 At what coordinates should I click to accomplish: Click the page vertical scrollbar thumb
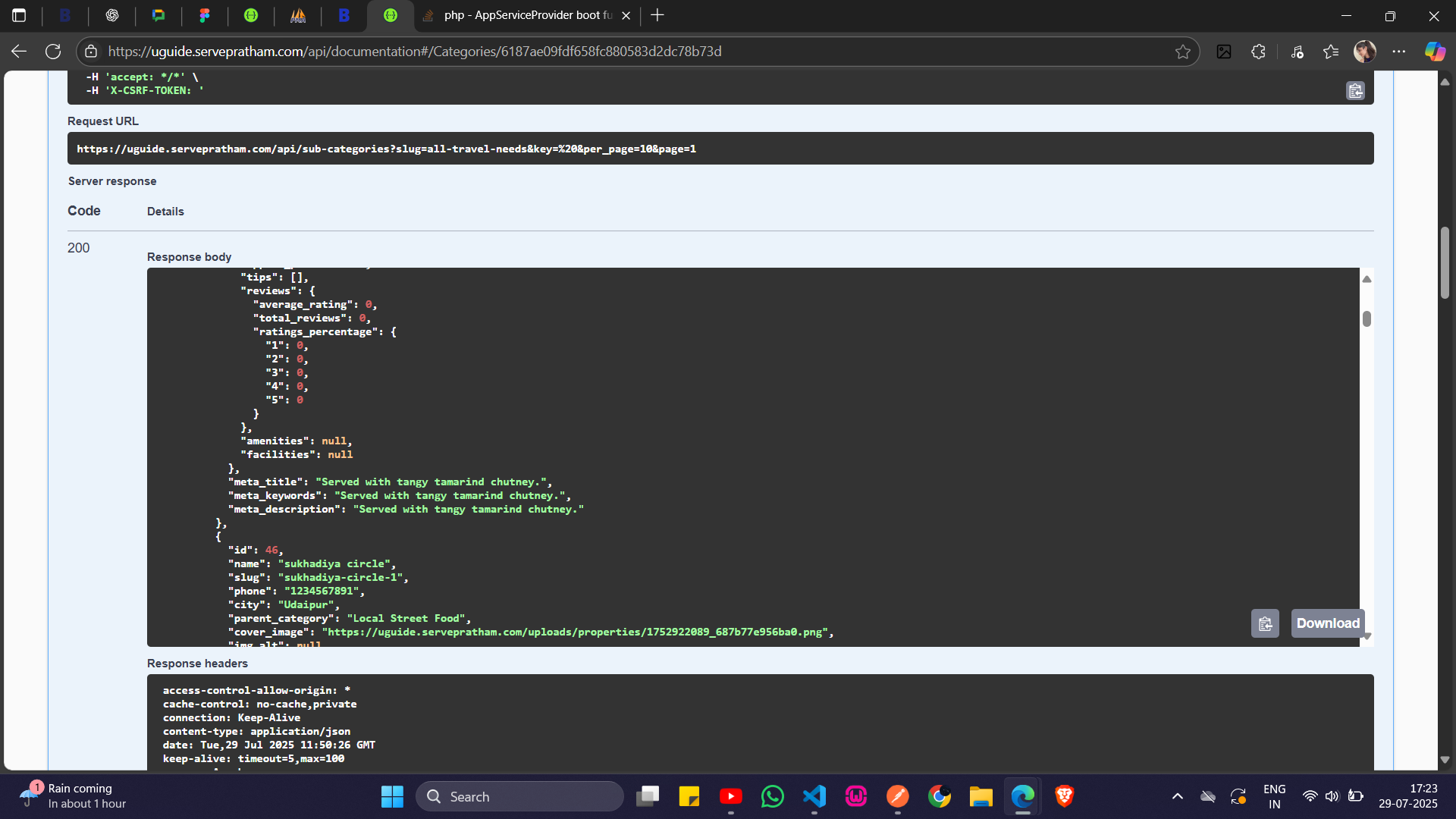click(x=1445, y=262)
